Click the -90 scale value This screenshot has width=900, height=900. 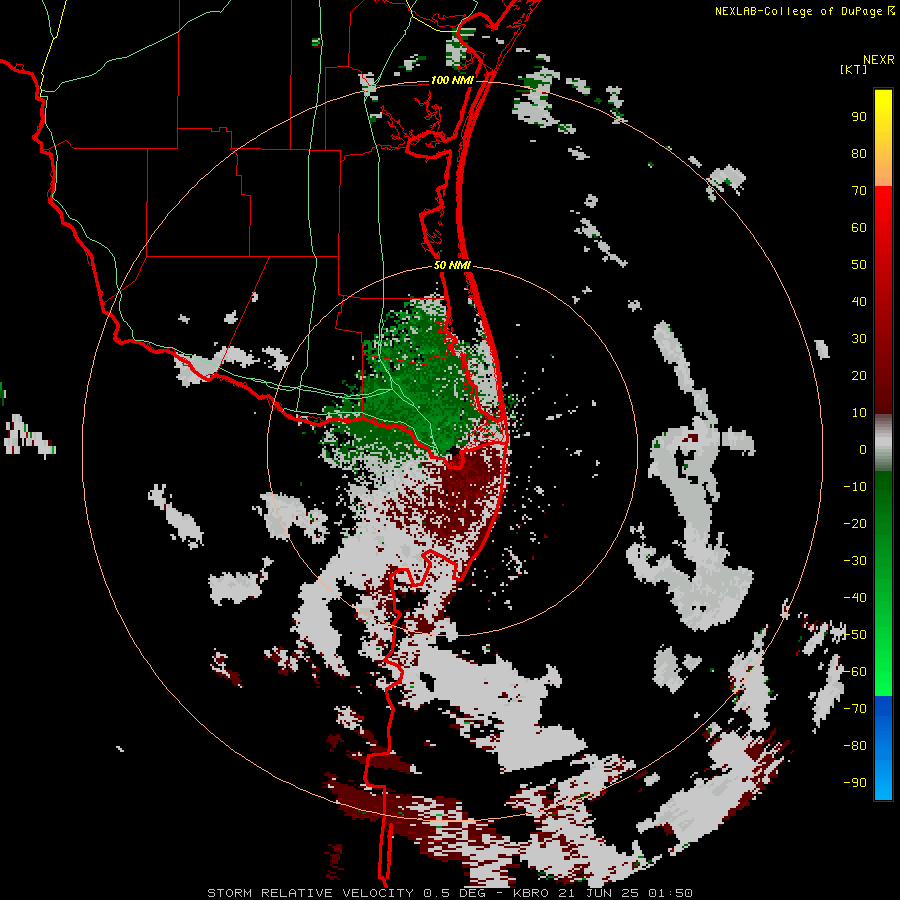coord(855,783)
